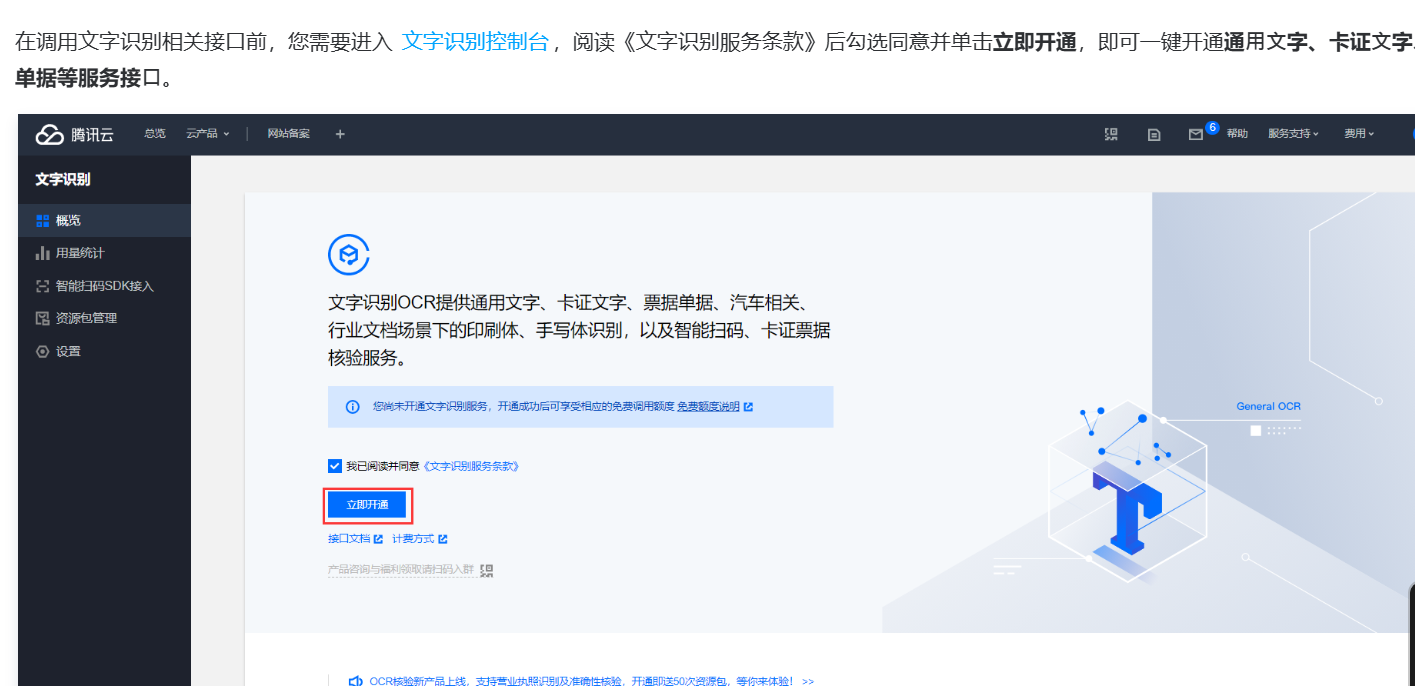Click the 设置 gear icon
This screenshot has width=1415, height=686.
pyautogui.click(x=42, y=351)
